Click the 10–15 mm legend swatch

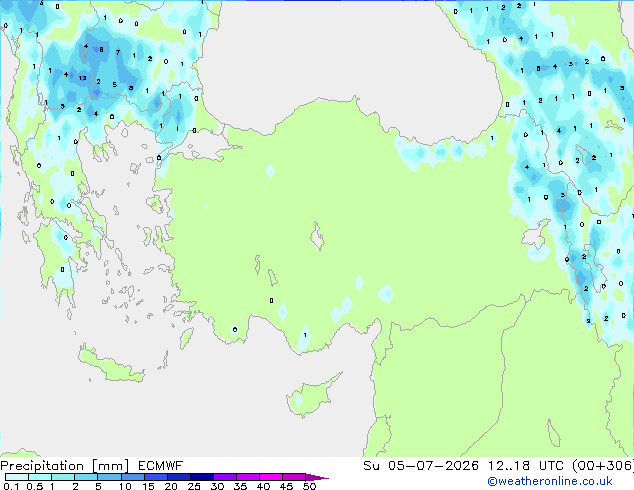point(132,477)
